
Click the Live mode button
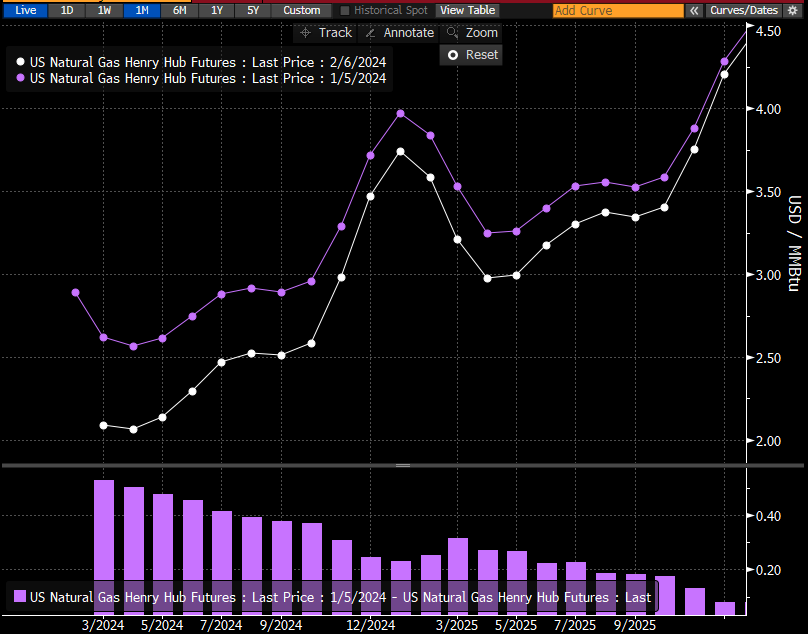25,10
